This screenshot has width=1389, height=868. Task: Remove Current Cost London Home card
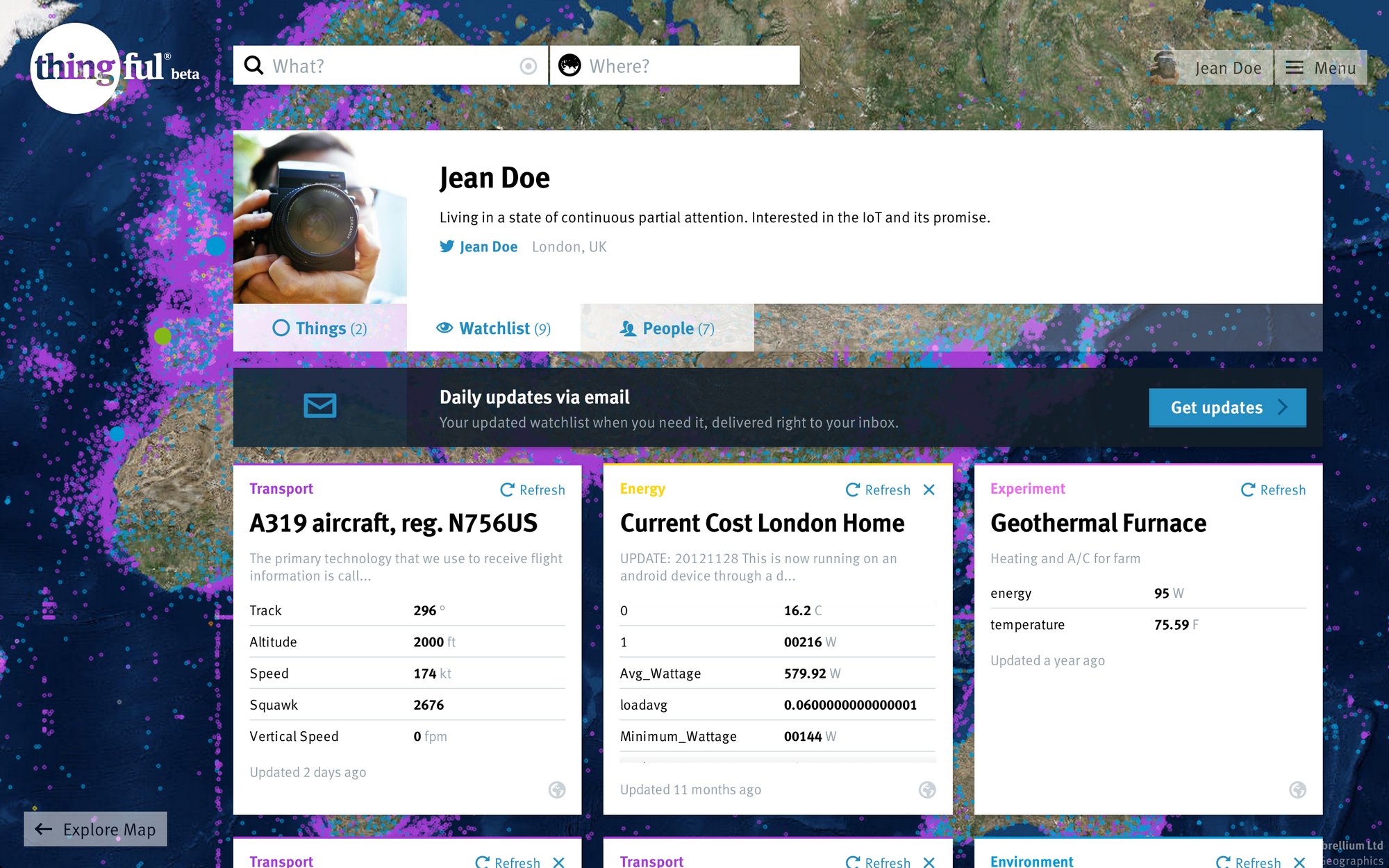pos(929,490)
